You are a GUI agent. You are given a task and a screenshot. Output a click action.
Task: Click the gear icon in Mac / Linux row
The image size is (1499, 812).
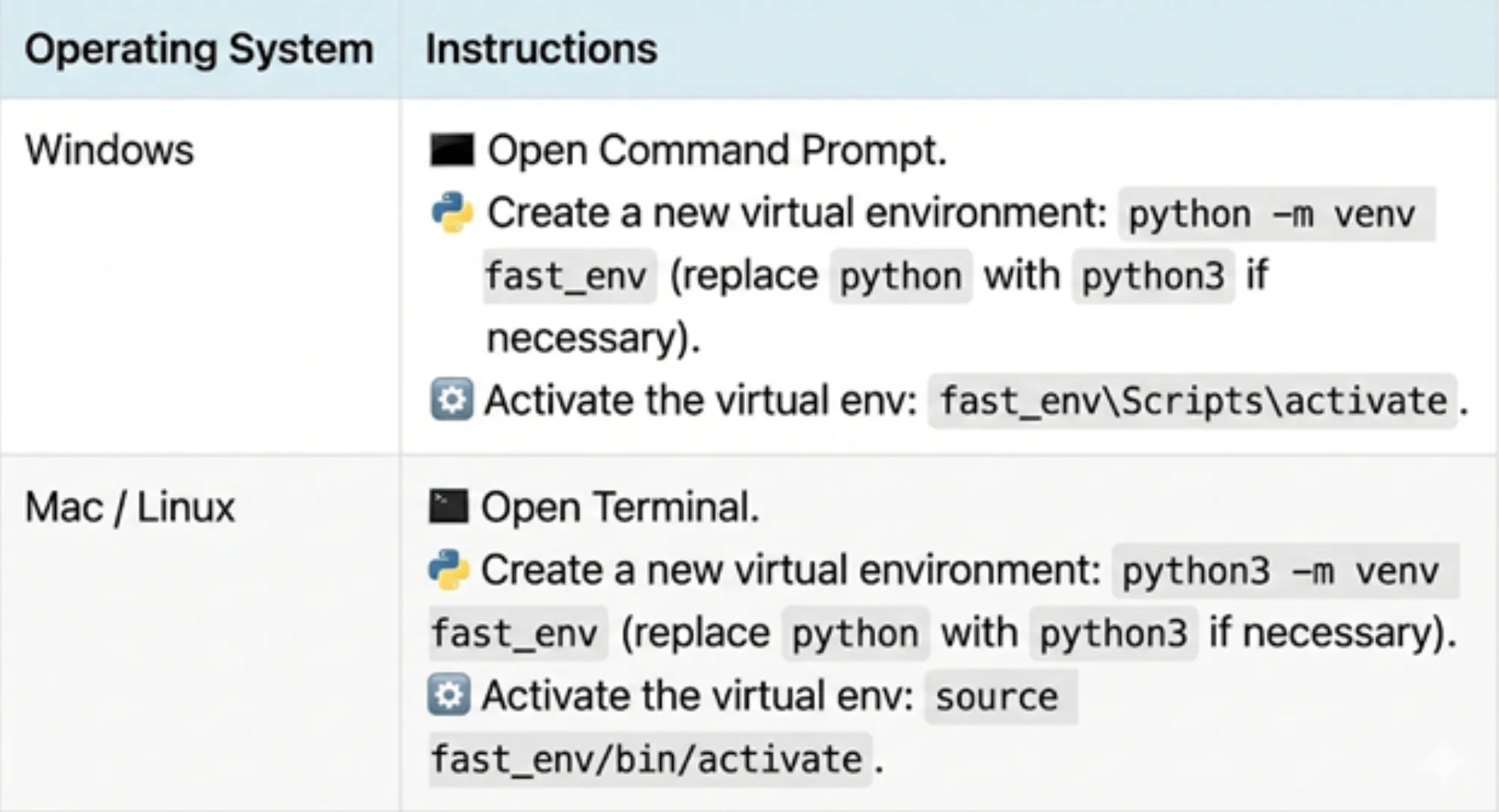click(x=448, y=695)
